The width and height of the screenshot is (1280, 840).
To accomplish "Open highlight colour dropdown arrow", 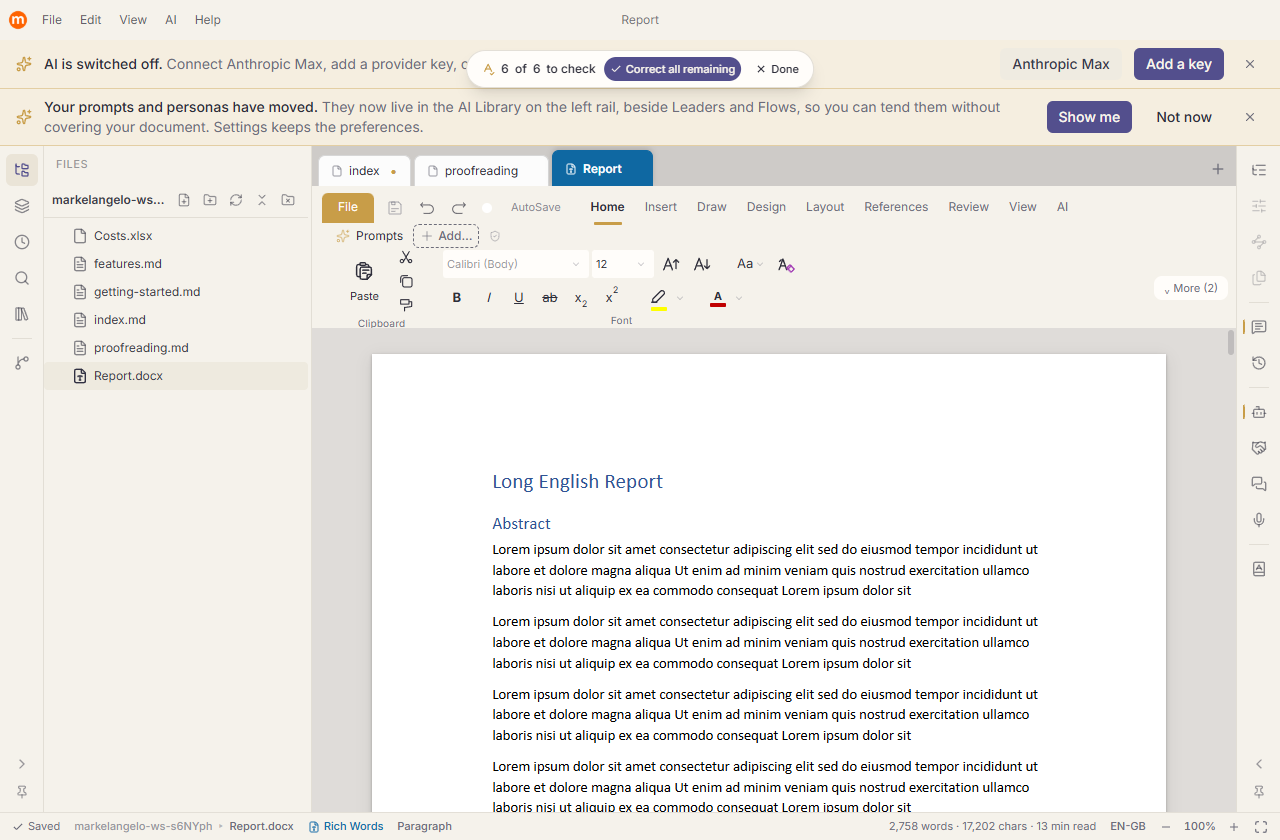I will click(x=680, y=298).
